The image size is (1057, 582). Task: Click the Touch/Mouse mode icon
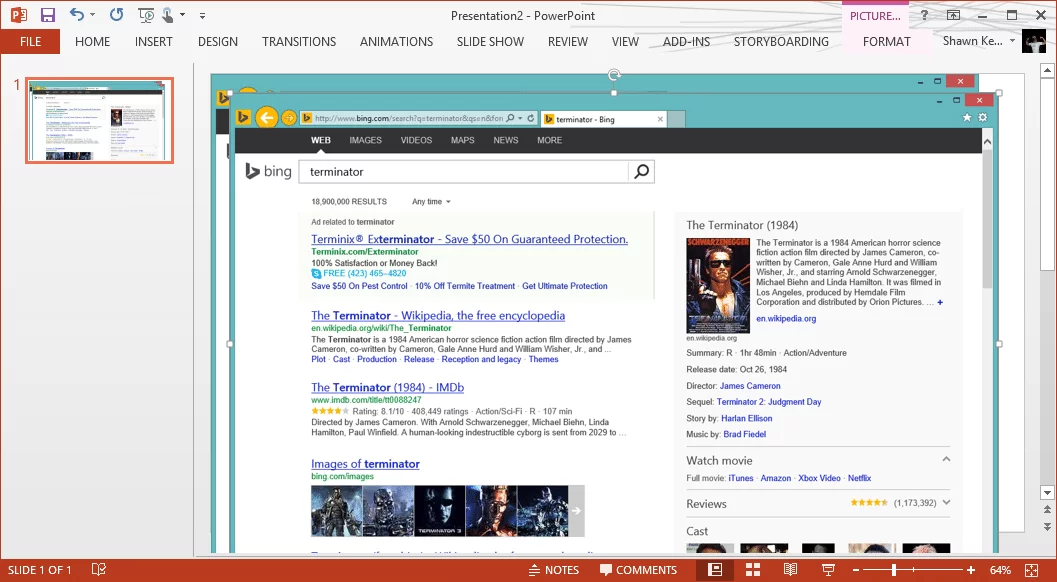coord(168,15)
